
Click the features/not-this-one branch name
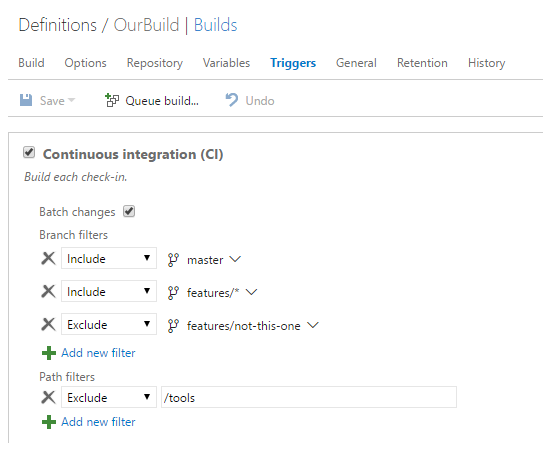(x=244, y=326)
